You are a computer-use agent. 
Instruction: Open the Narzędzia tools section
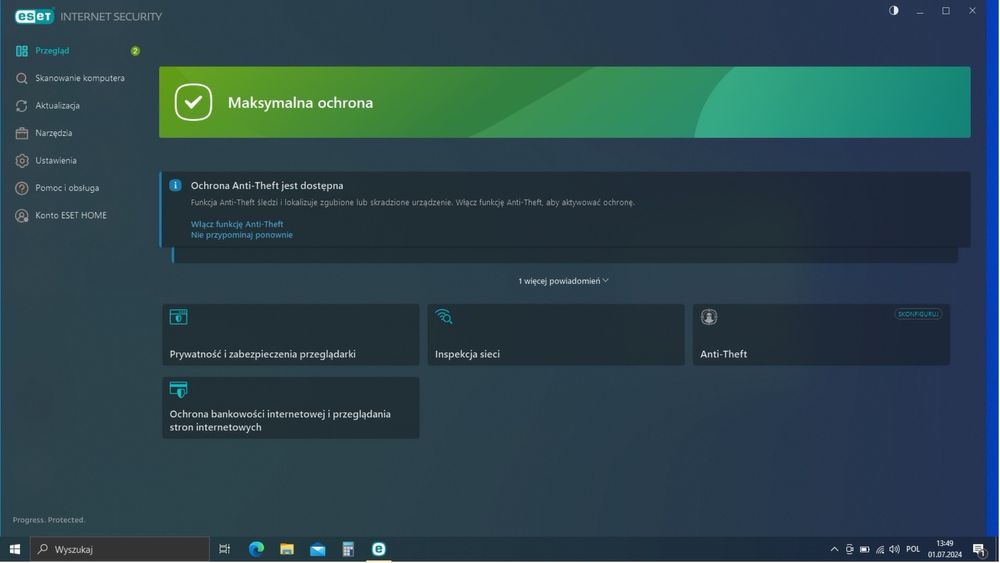pos(54,133)
